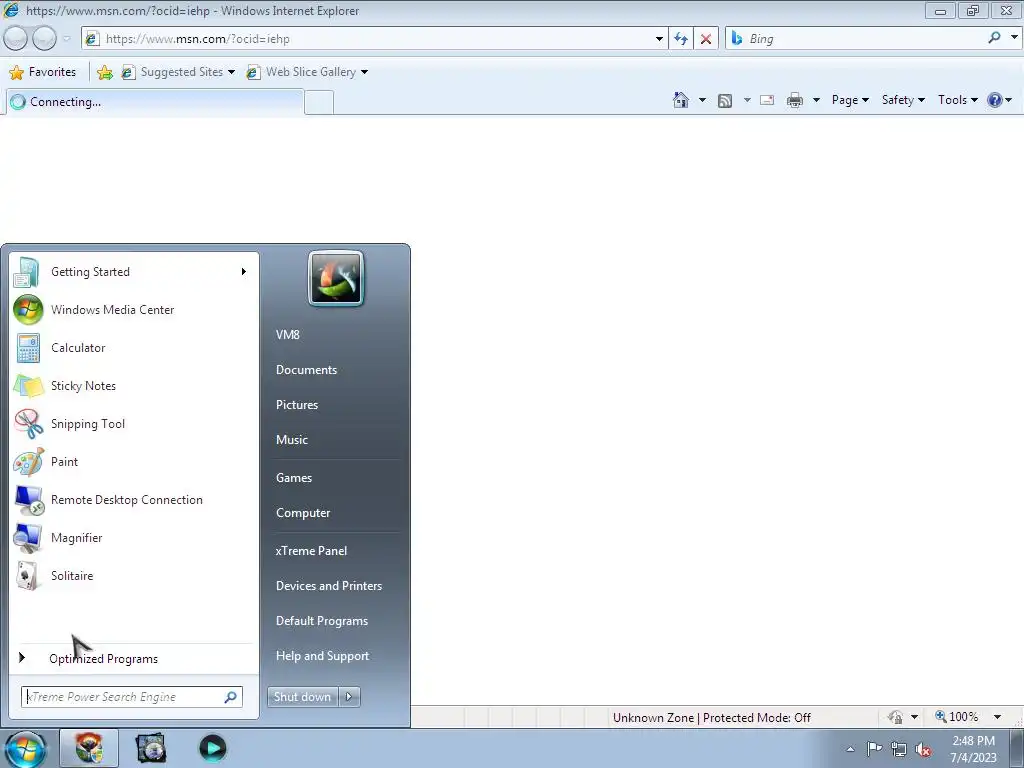Select the Connecting... tab
Image resolution: width=1024 pixels, height=768 pixels.
[x=155, y=102]
